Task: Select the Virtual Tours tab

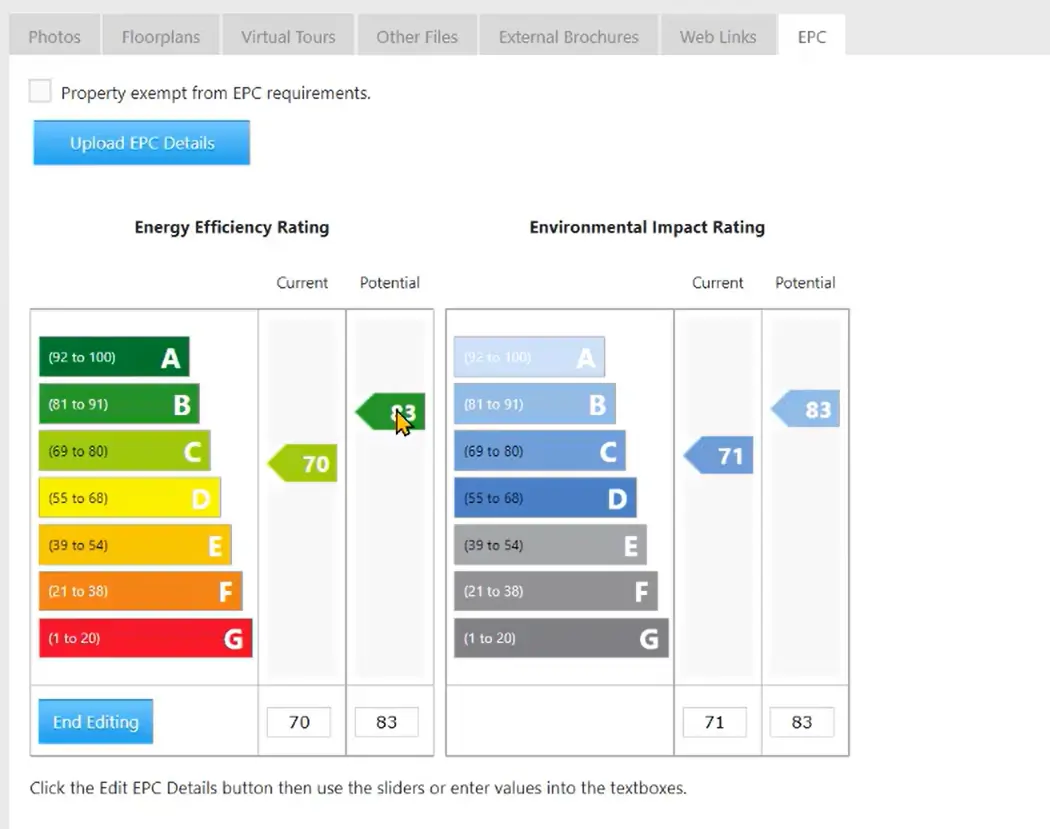Action: 288,37
